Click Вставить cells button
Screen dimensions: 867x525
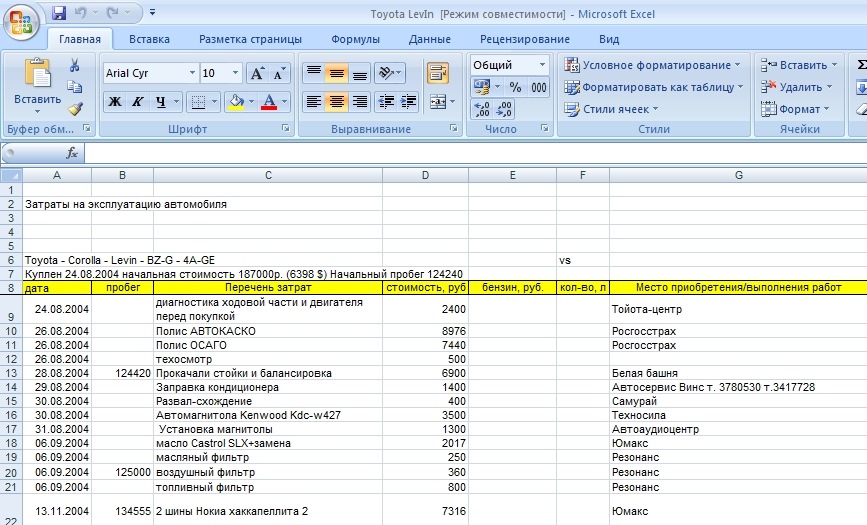click(798, 65)
